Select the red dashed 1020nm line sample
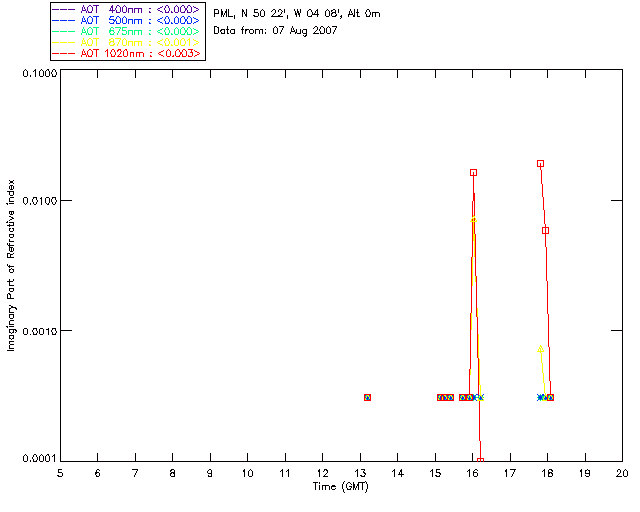 pos(64,54)
